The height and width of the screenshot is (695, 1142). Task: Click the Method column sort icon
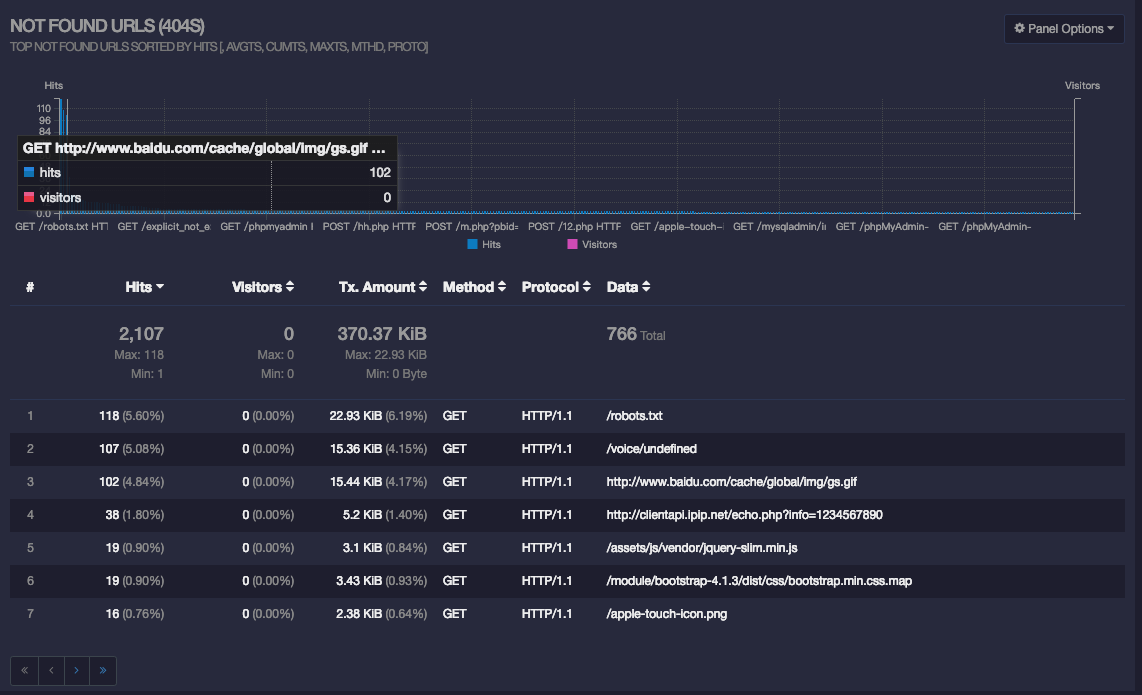point(501,286)
